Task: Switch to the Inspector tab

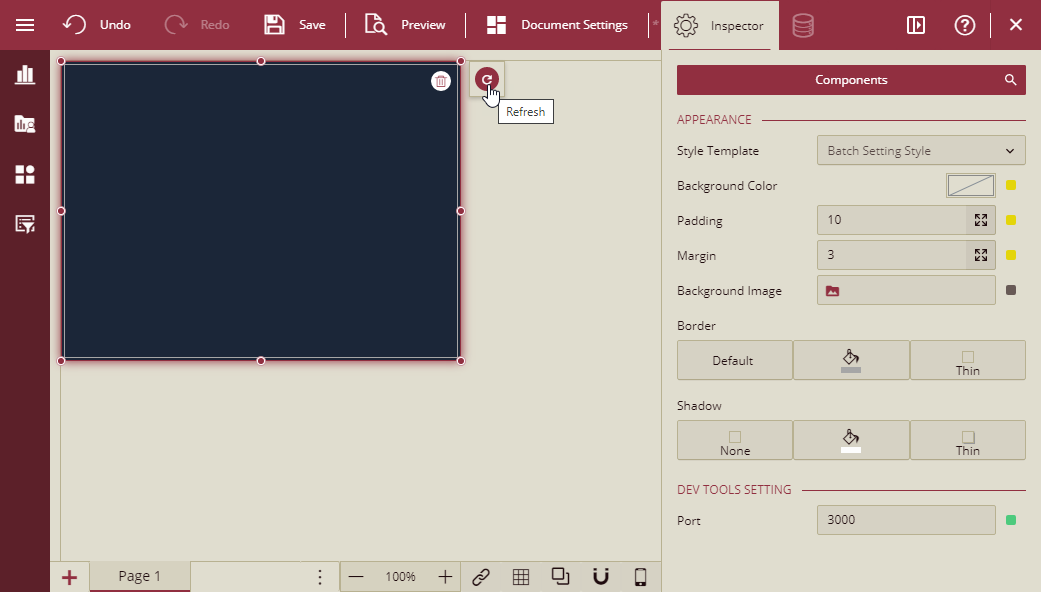Action: click(719, 25)
